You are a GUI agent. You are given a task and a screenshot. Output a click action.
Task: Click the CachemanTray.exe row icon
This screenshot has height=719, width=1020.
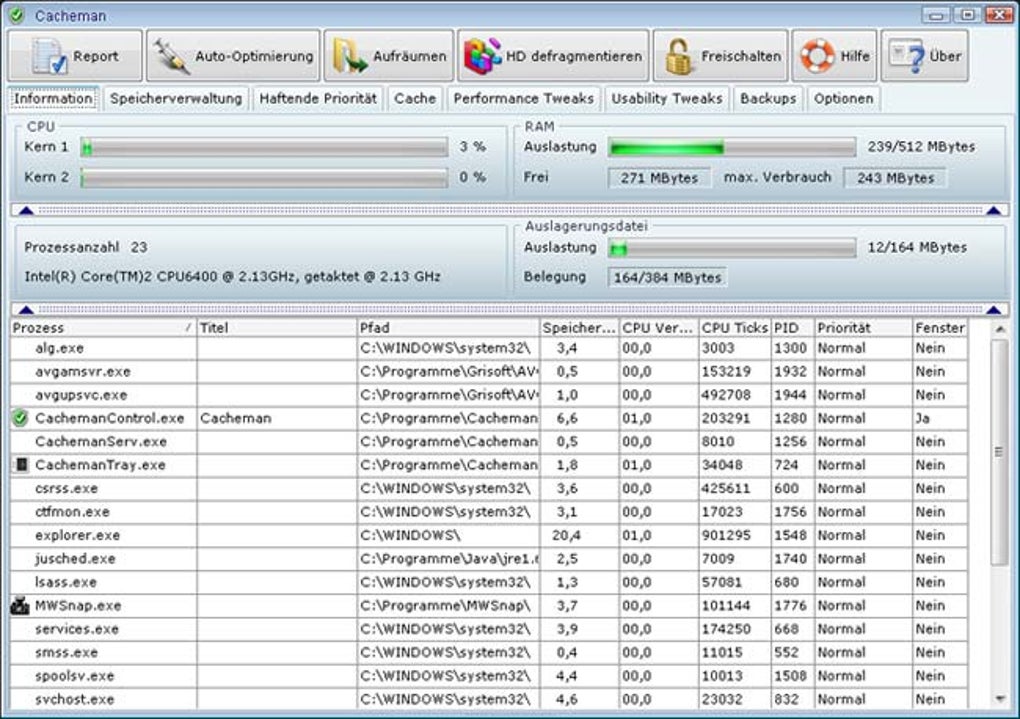[21, 465]
